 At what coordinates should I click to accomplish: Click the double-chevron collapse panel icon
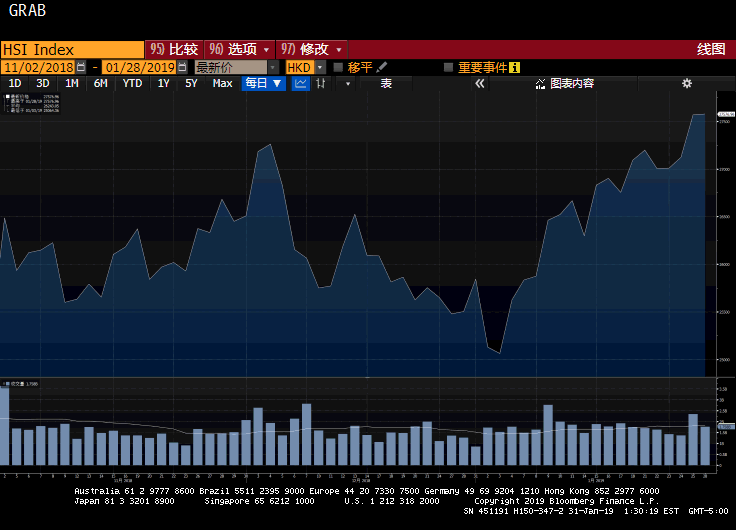tap(480, 84)
